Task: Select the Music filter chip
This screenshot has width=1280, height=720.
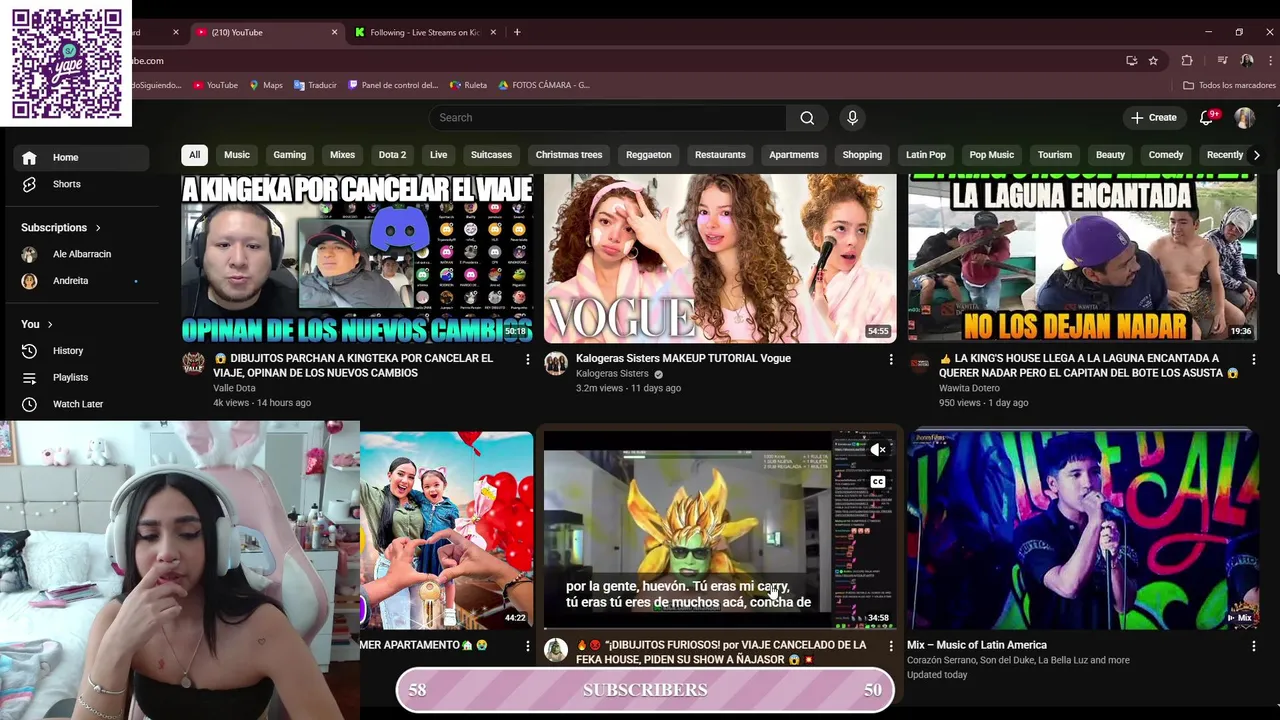Action: pos(237,155)
